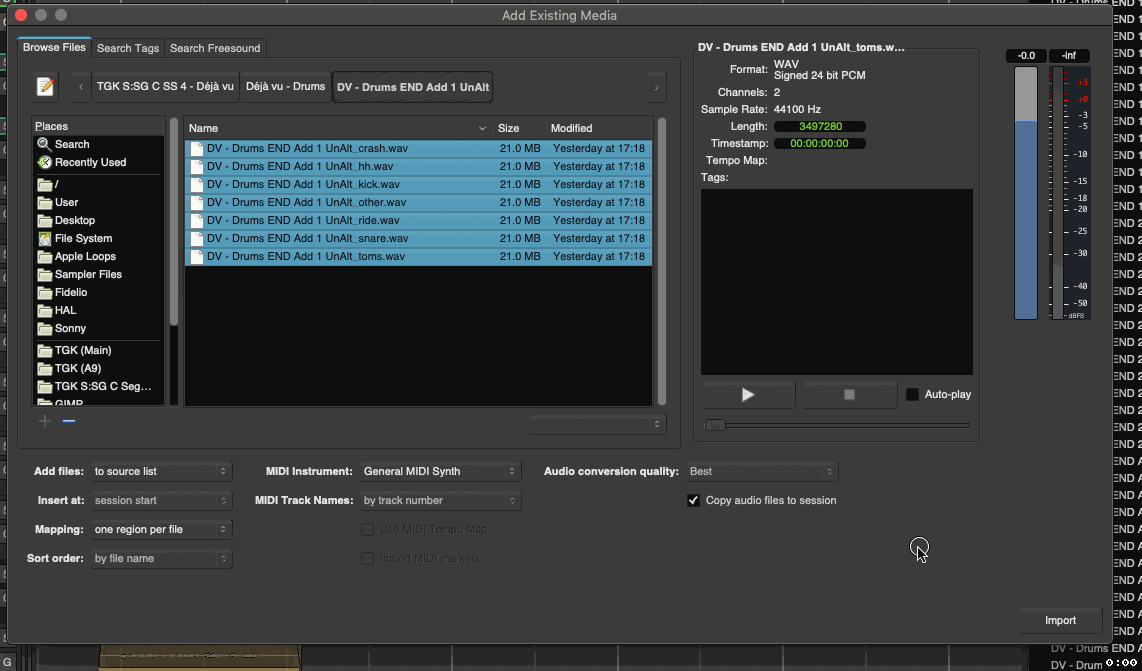Open Recently Used in Places
This screenshot has width=1142, height=671.
[x=90, y=162]
